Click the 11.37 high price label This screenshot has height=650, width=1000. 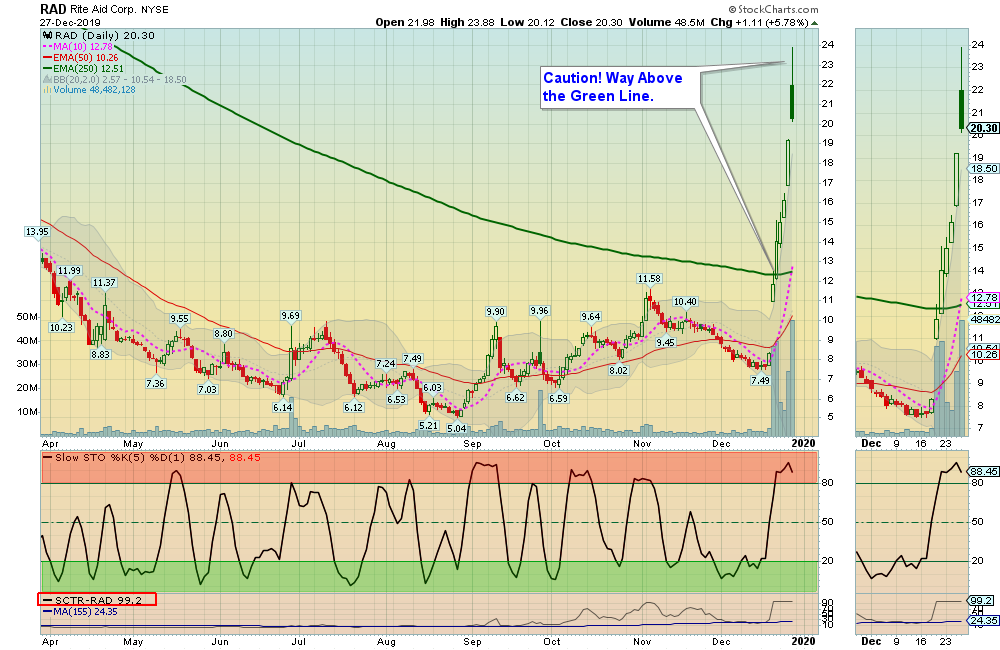pos(104,283)
